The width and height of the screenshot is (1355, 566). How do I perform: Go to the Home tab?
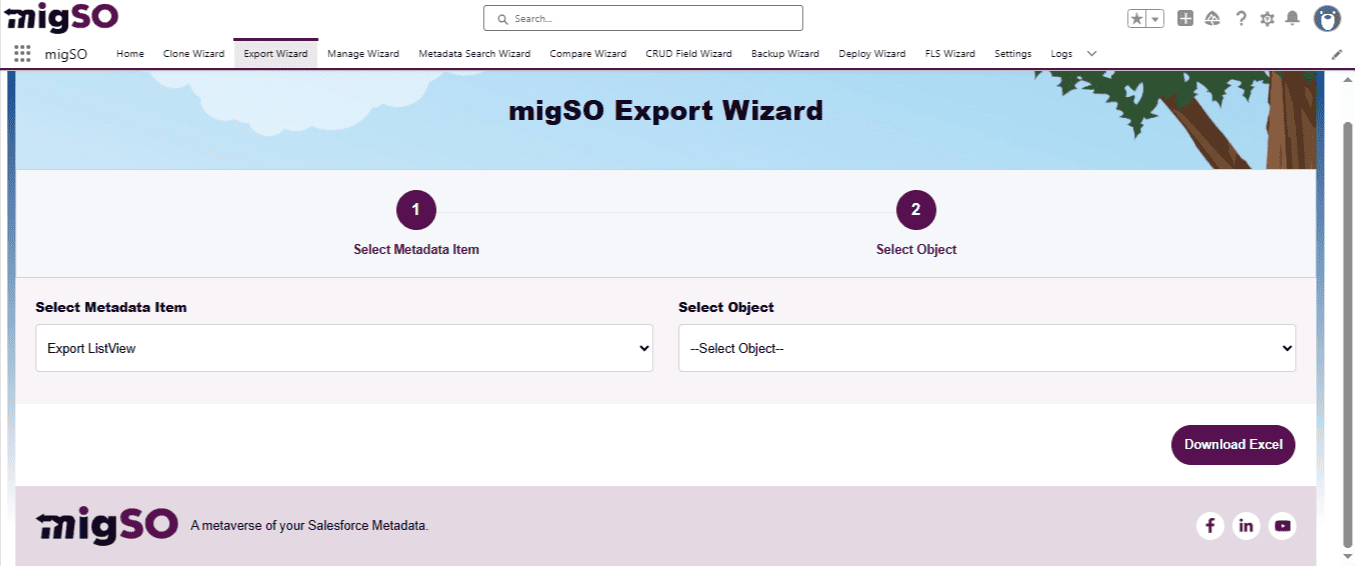click(130, 54)
